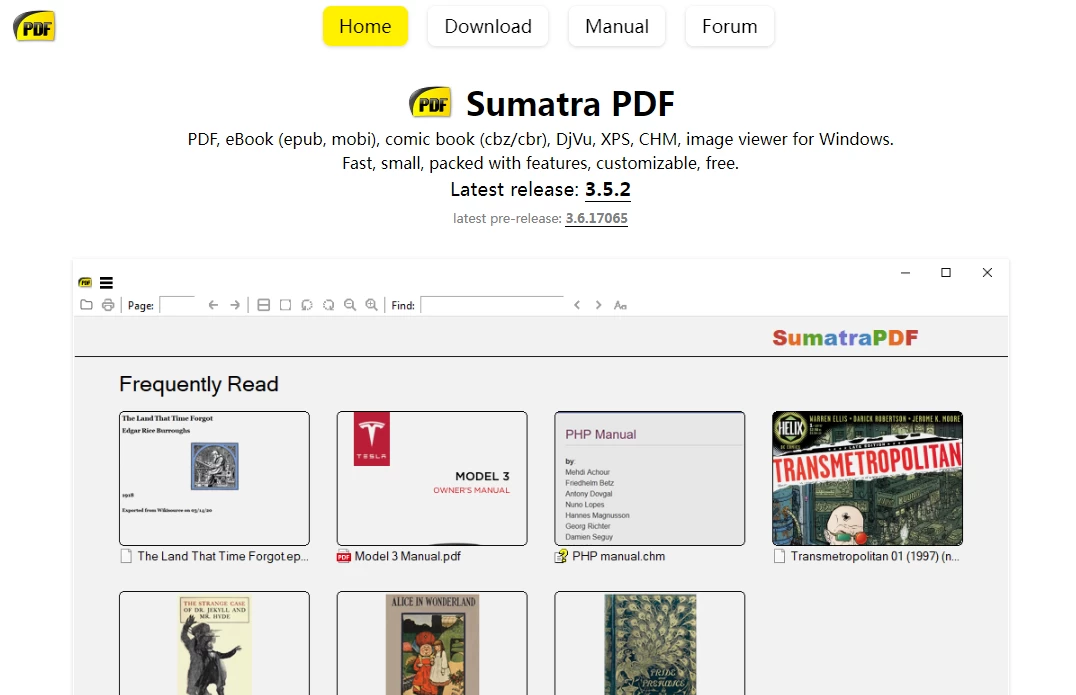Click the Page number input field
Screen dimensions: 1076x695
(x=178, y=305)
